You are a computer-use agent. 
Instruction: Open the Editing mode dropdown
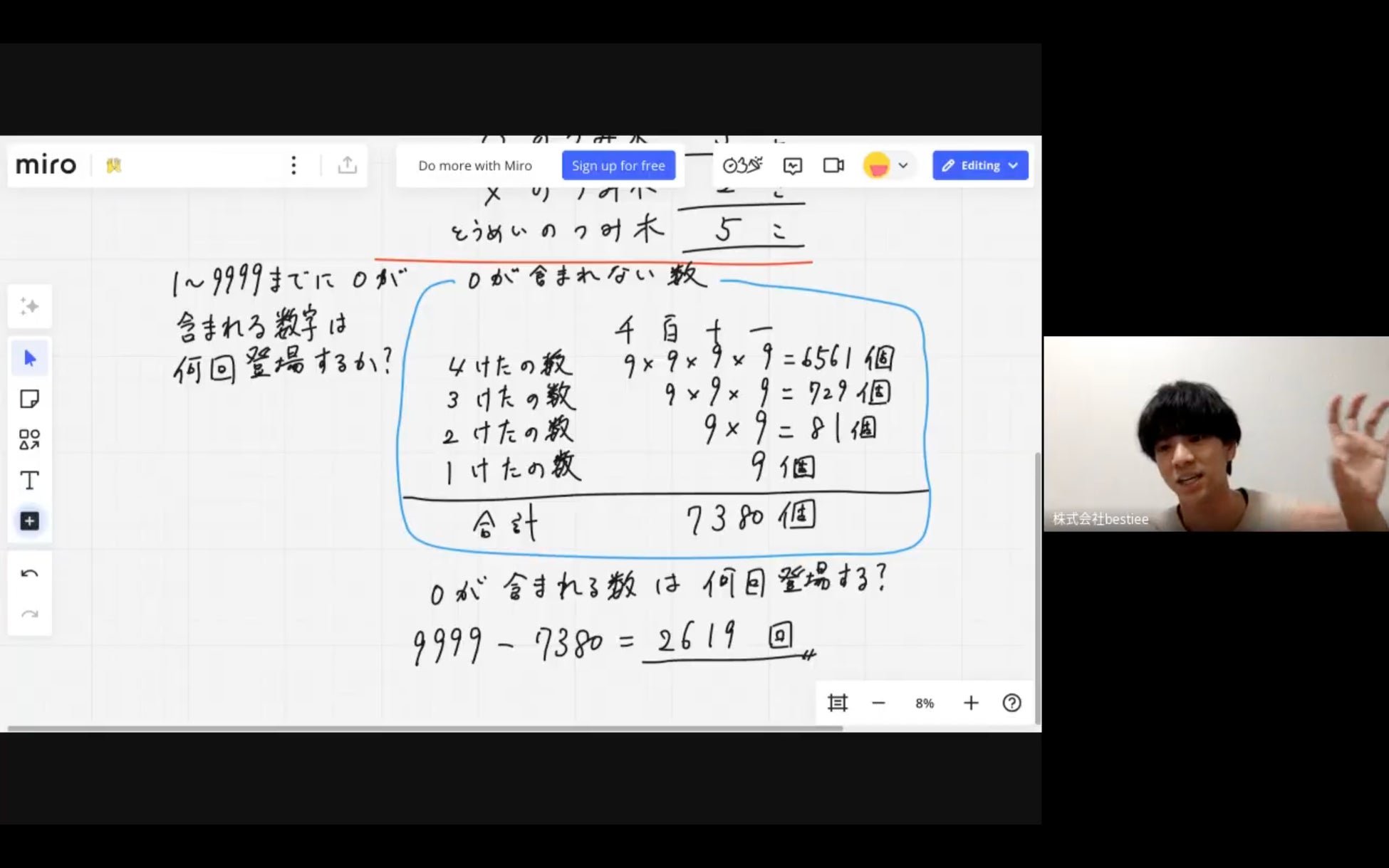tap(979, 165)
